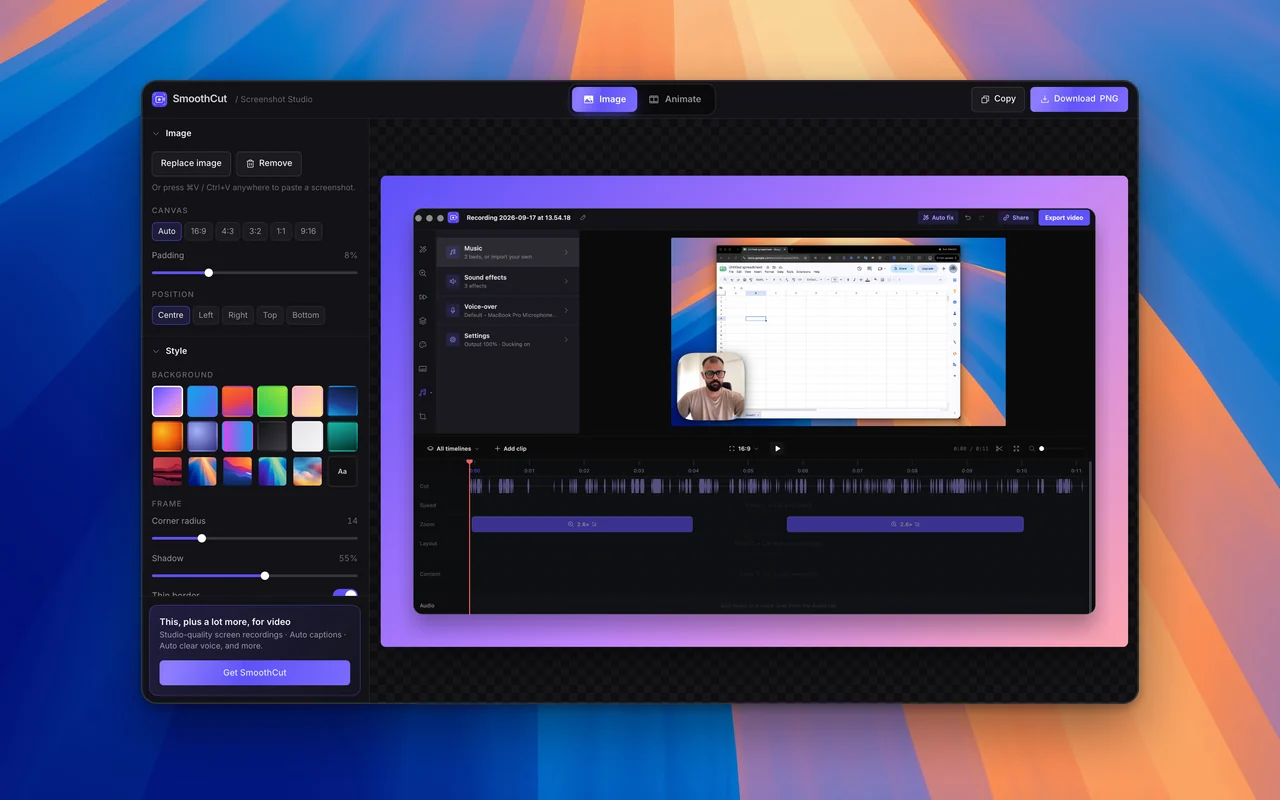Click the Get SmoothCut button
The height and width of the screenshot is (800, 1280).
point(255,673)
